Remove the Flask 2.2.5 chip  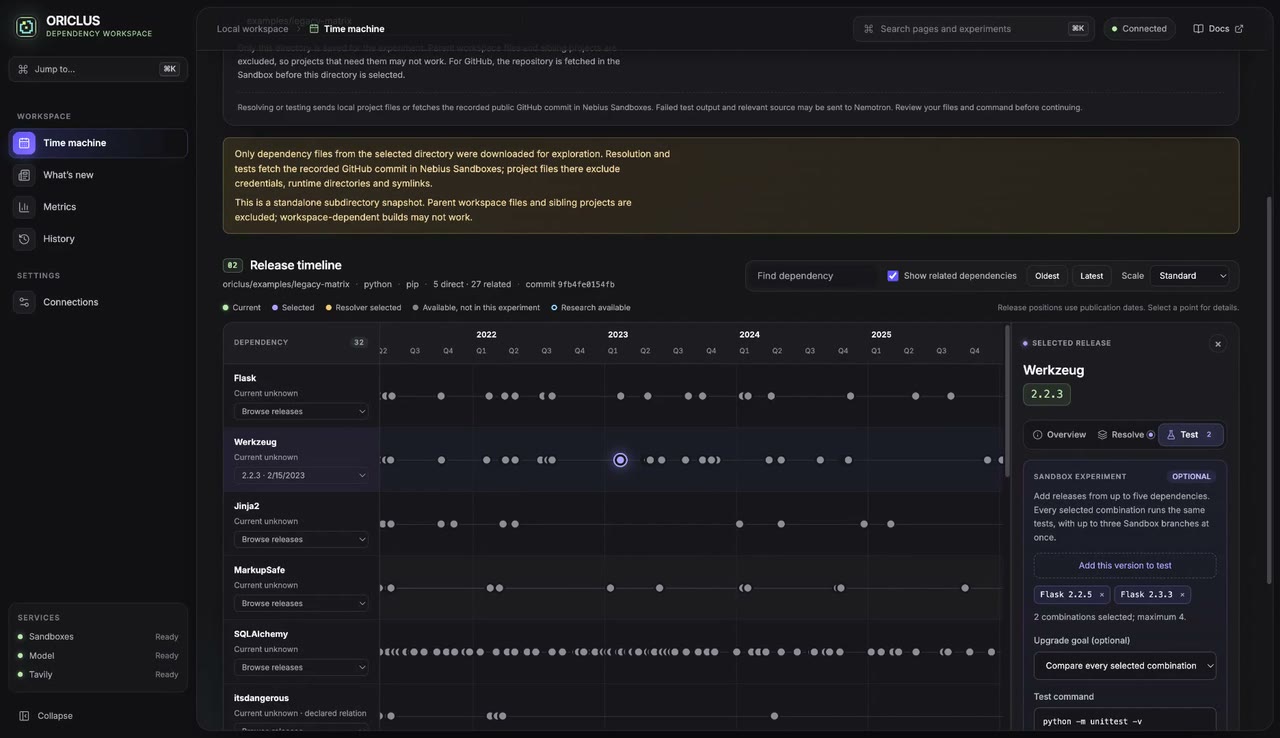click(x=1102, y=595)
